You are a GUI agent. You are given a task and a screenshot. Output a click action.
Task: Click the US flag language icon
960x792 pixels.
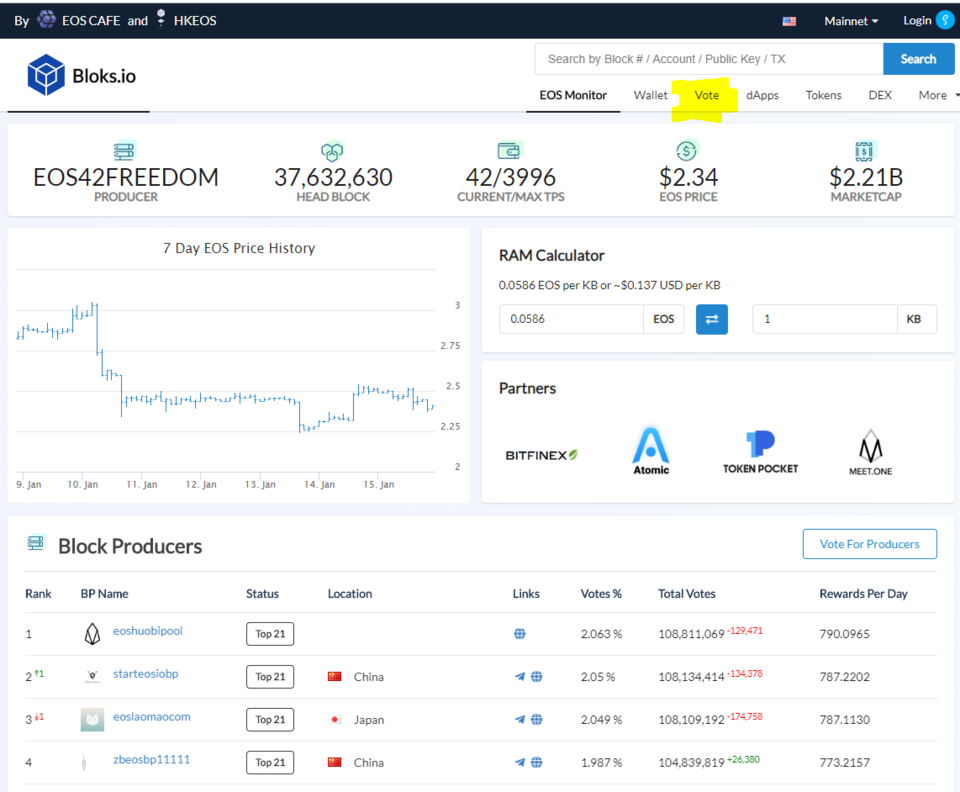(x=789, y=21)
